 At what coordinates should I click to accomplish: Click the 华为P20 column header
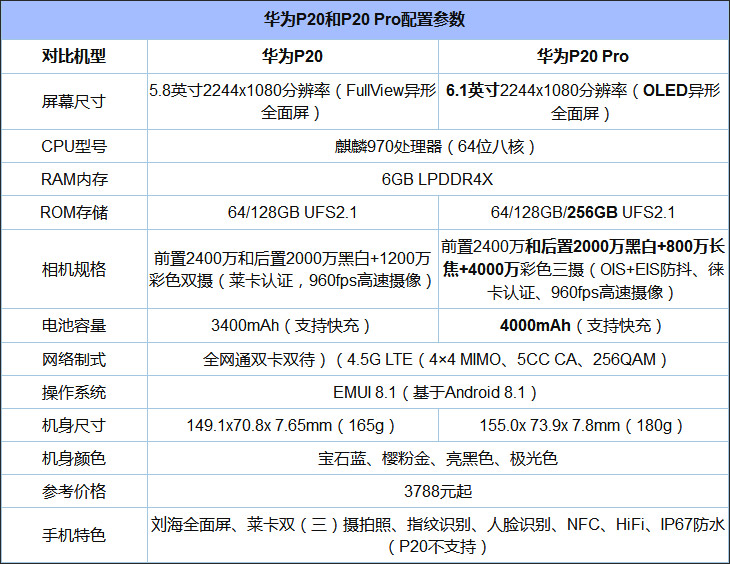point(292,57)
